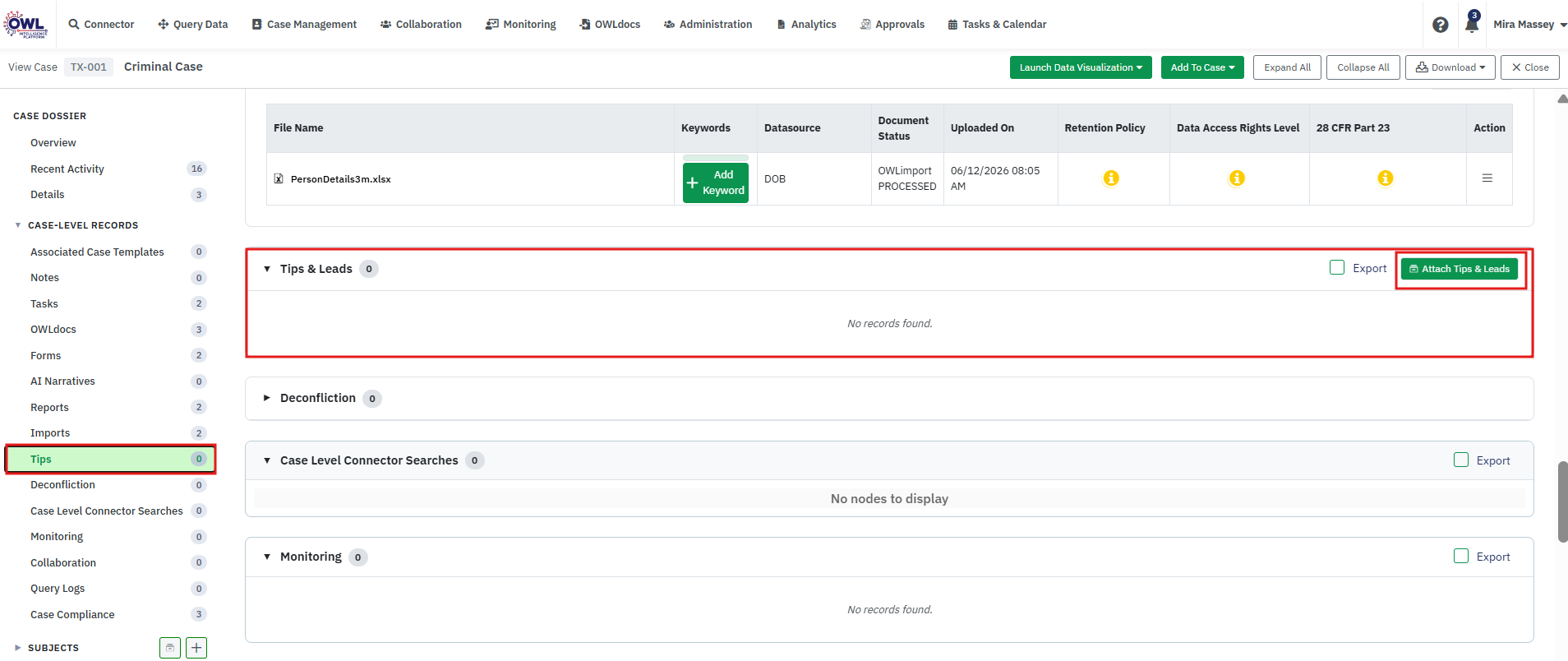The image size is (1568, 661).
Task: Select Reports in the sidebar
Action: tap(49, 408)
